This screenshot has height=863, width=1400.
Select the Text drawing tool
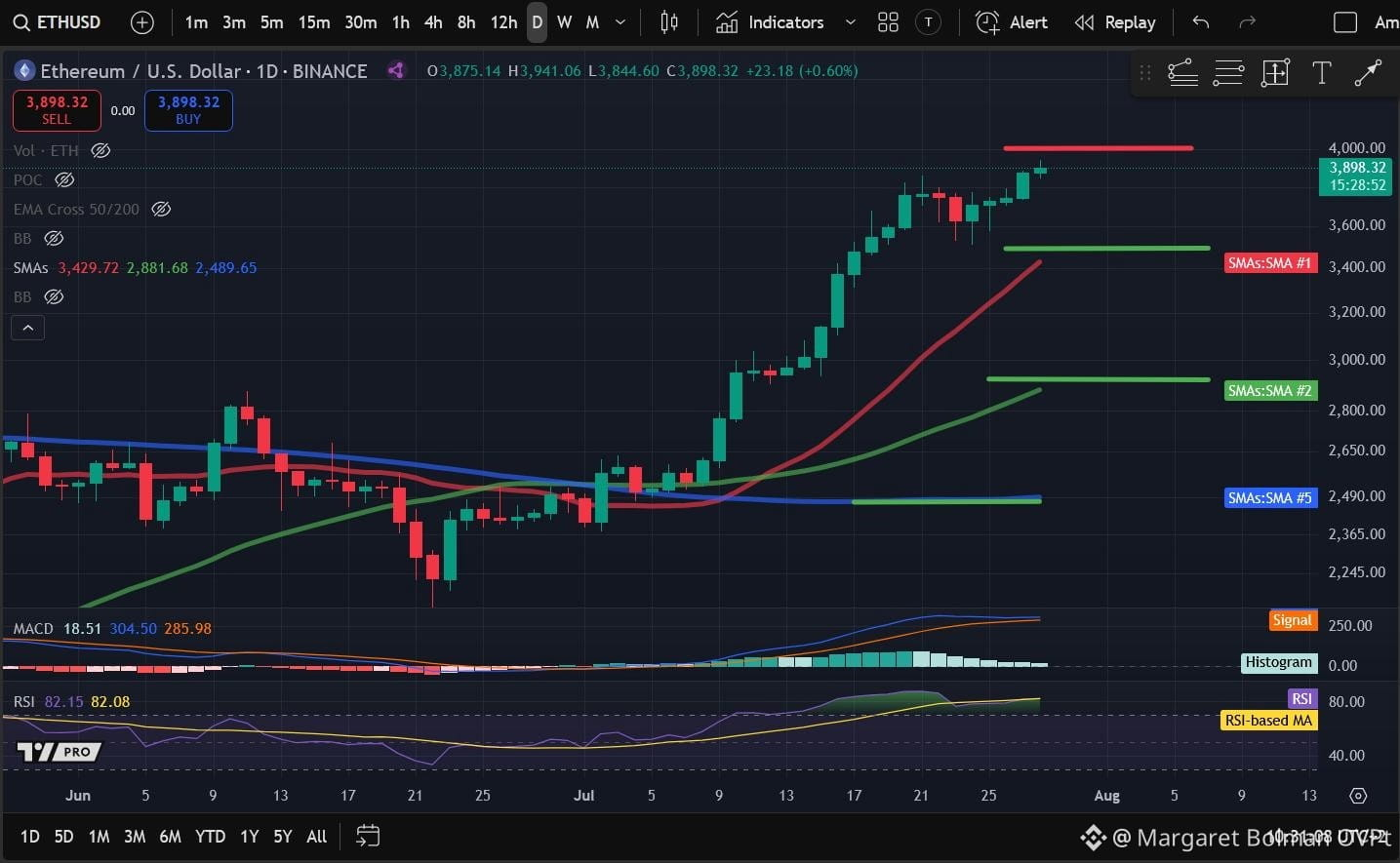point(1322,72)
